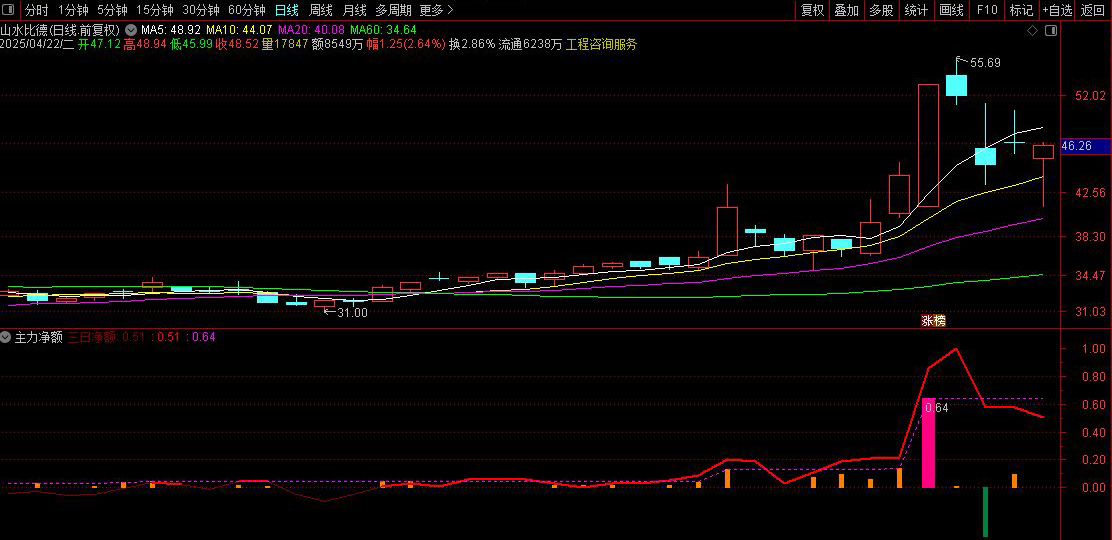The image size is (1112, 540).
Task: Open settings circle next to 山水比德 title
Action: tap(130, 30)
